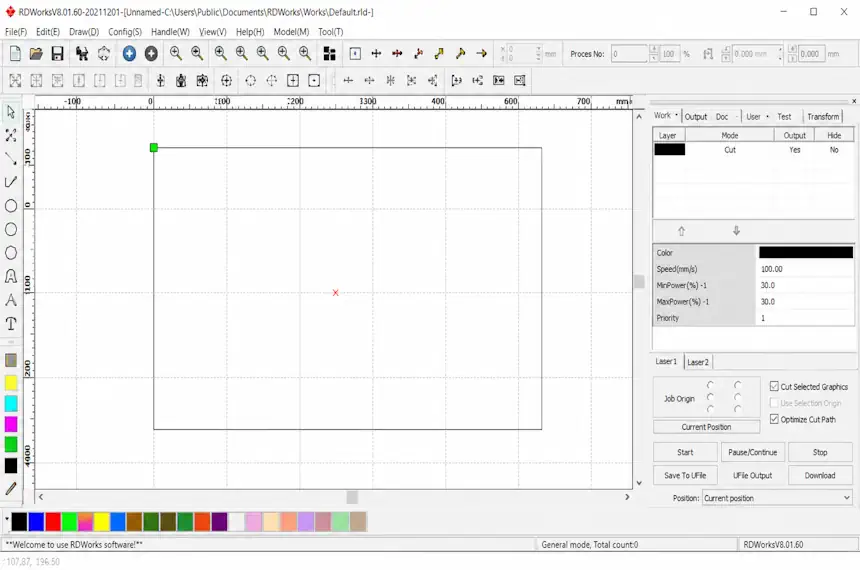Click the Proces No spinner arrows
Viewport: 860px width, 570px height.
coord(654,54)
